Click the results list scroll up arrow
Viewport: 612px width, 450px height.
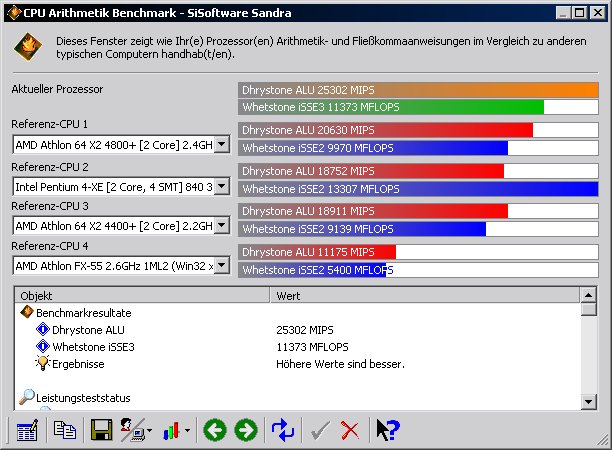coord(589,295)
